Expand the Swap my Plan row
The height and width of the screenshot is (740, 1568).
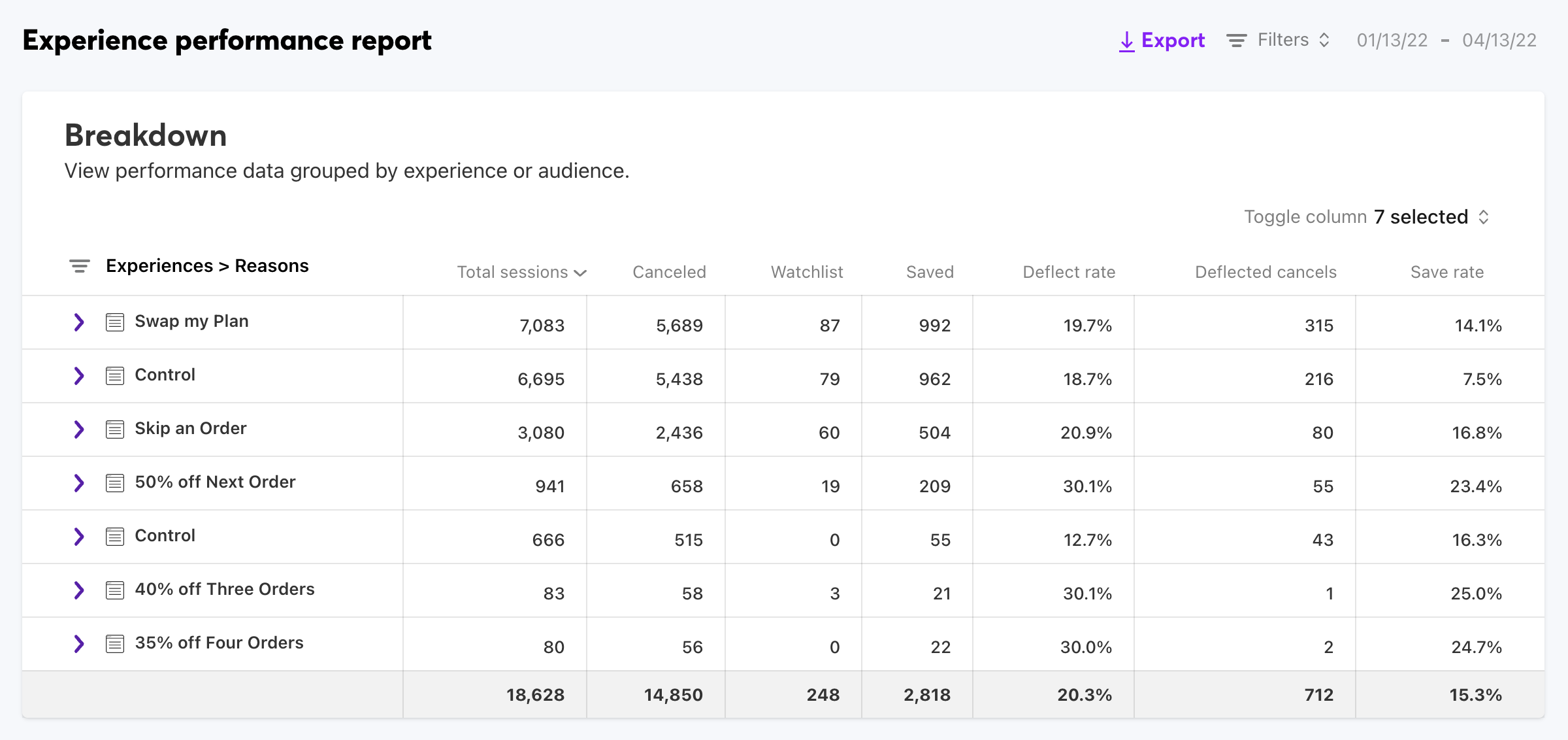79,322
